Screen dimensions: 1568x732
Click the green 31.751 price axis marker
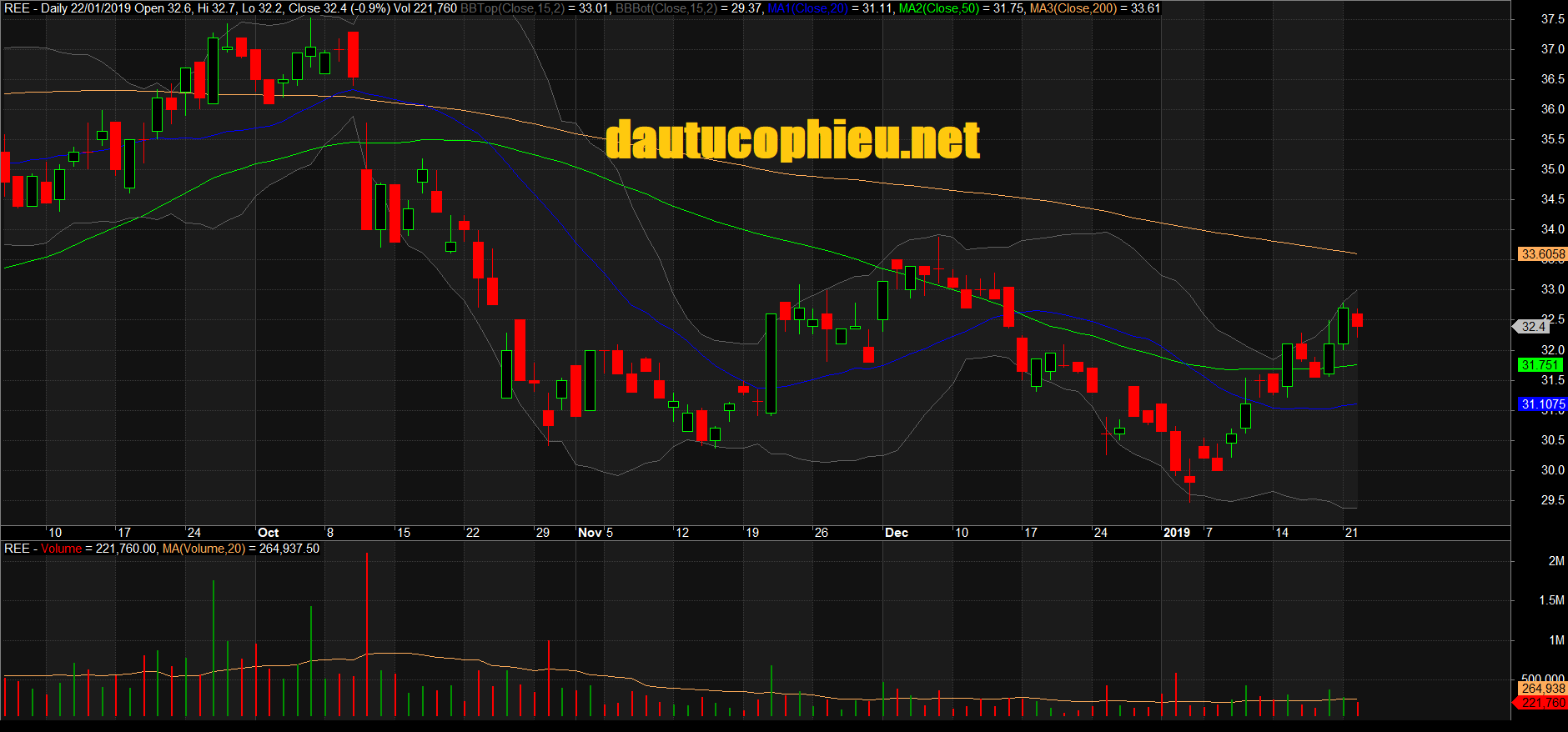coord(1540,365)
